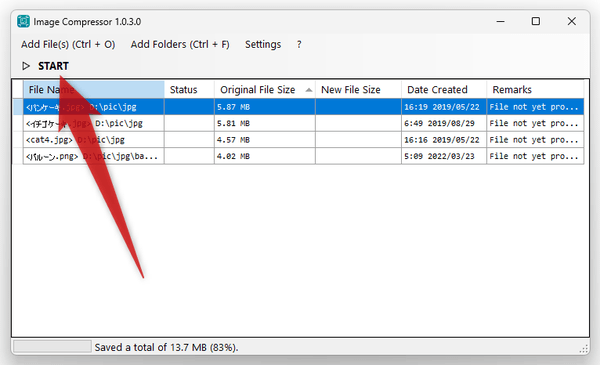Click the Image Compressor app icon in title bar
The image size is (600, 365).
tap(23, 21)
